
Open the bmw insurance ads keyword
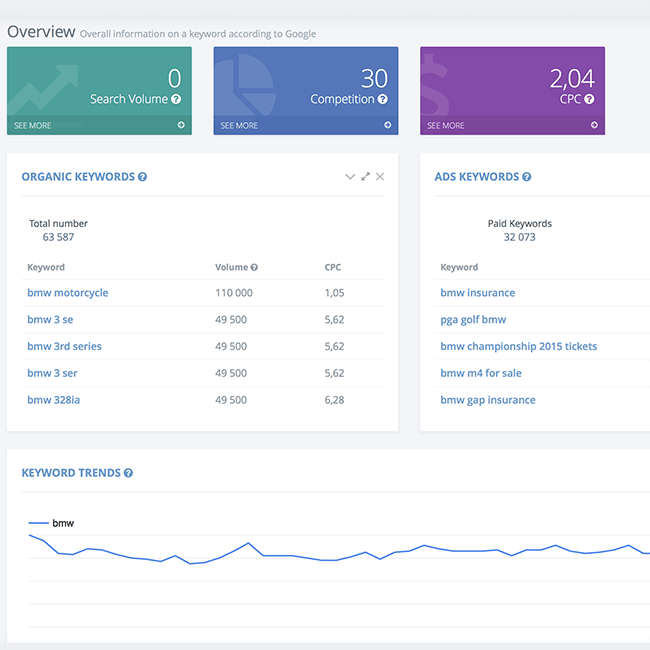click(477, 293)
